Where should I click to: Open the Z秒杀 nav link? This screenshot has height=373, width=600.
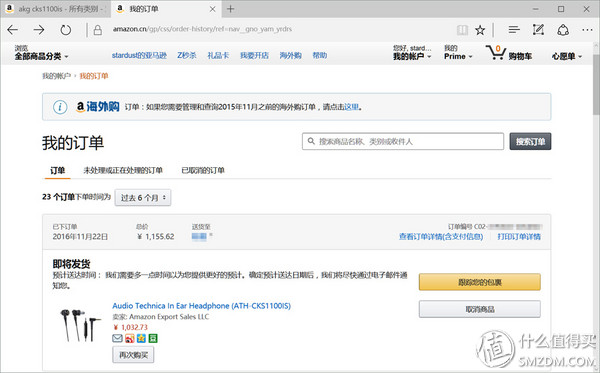187,55
